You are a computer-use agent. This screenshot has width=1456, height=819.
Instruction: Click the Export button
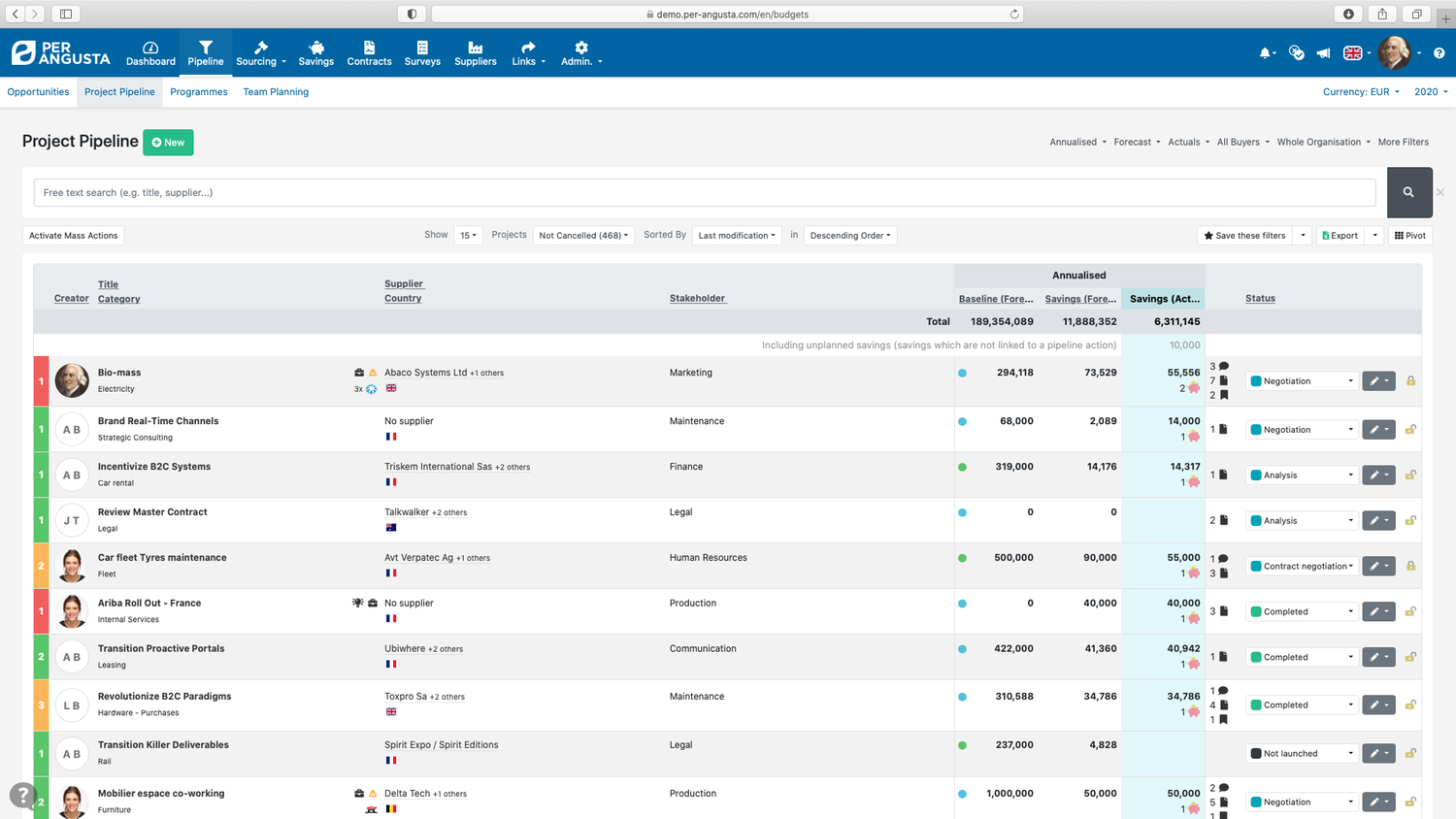(1340, 235)
